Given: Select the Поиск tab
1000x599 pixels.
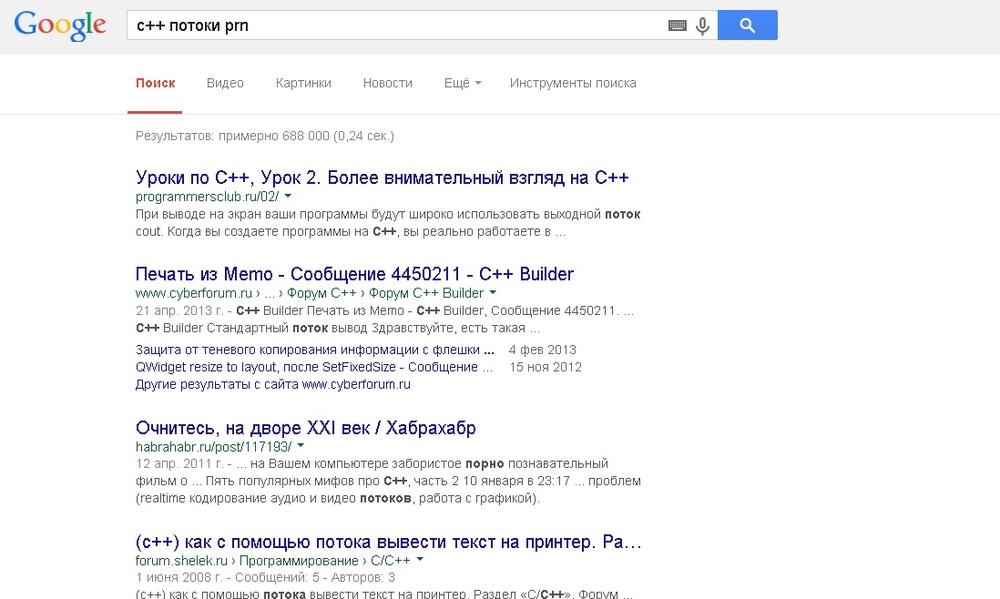Looking at the screenshot, I should pos(155,83).
